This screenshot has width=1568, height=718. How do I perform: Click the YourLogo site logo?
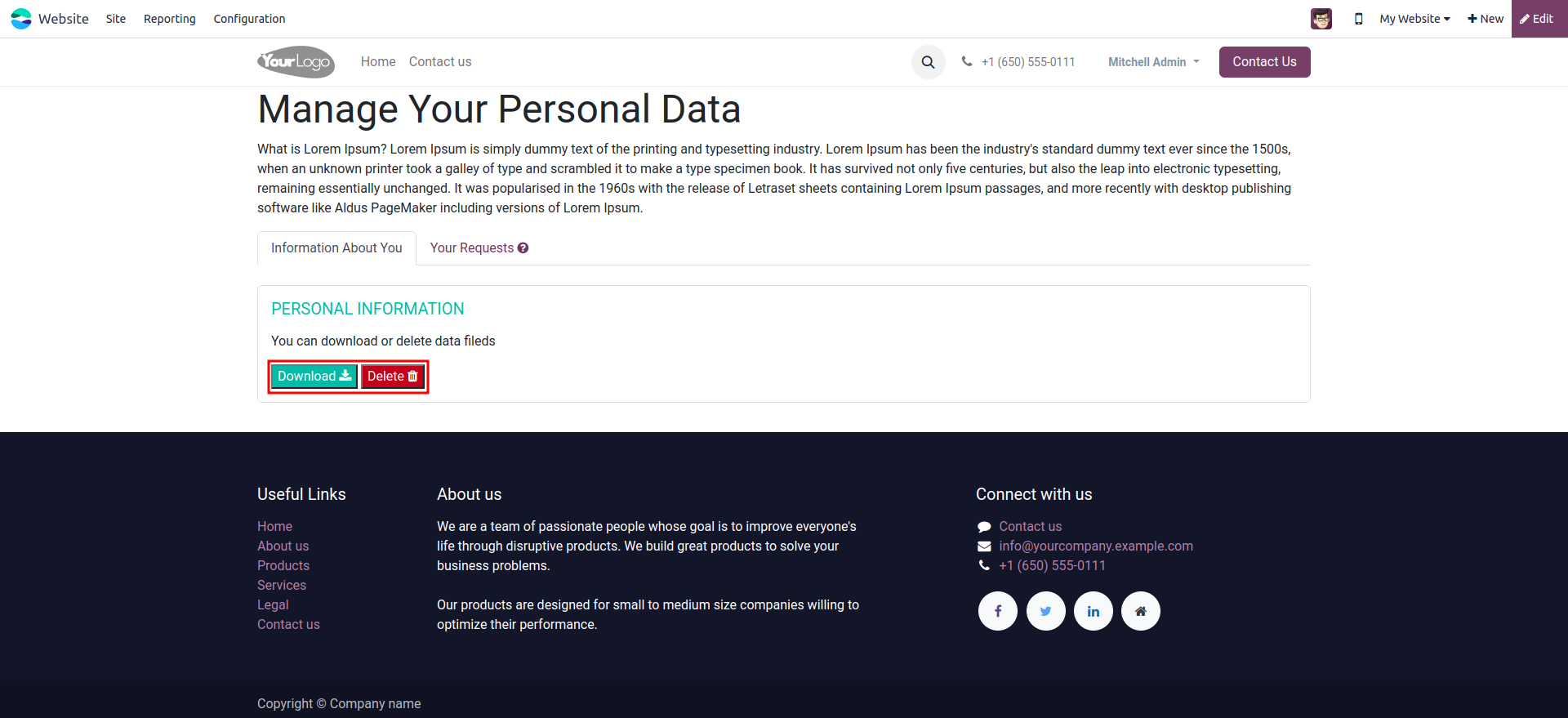coord(296,62)
